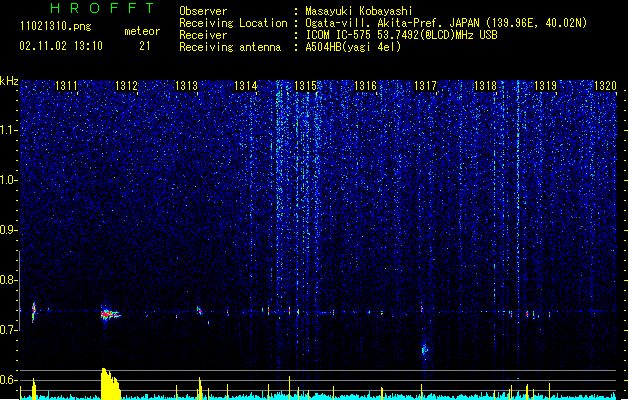The height and width of the screenshot is (400, 629).
Task: Click the 1319 time marker
Action: [x=546, y=86]
